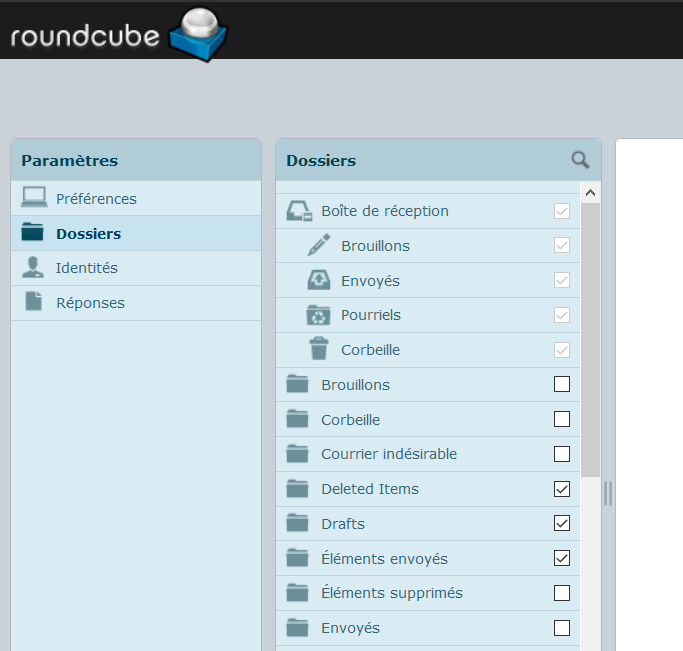683x651 pixels.
Task: Open the Préférences settings section
Action: coord(96,199)
